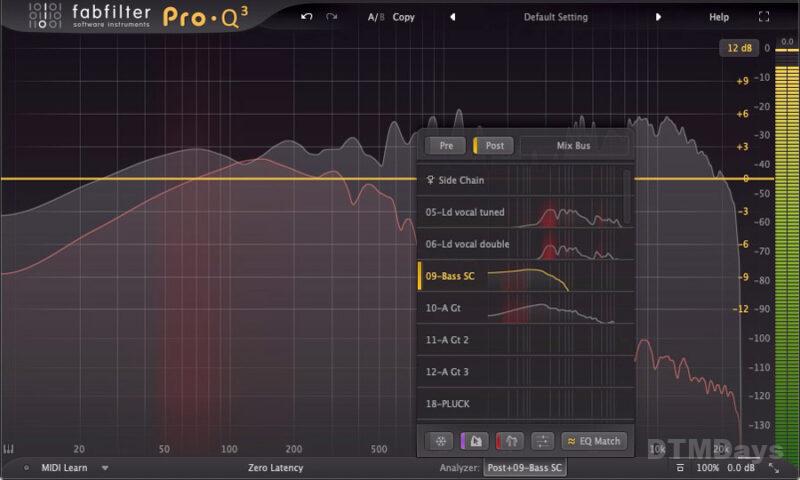The width and height of the screenshot is (800, 480).
Task: Open the MIDI Learn dropdown arrow
Action: (105, 468)
